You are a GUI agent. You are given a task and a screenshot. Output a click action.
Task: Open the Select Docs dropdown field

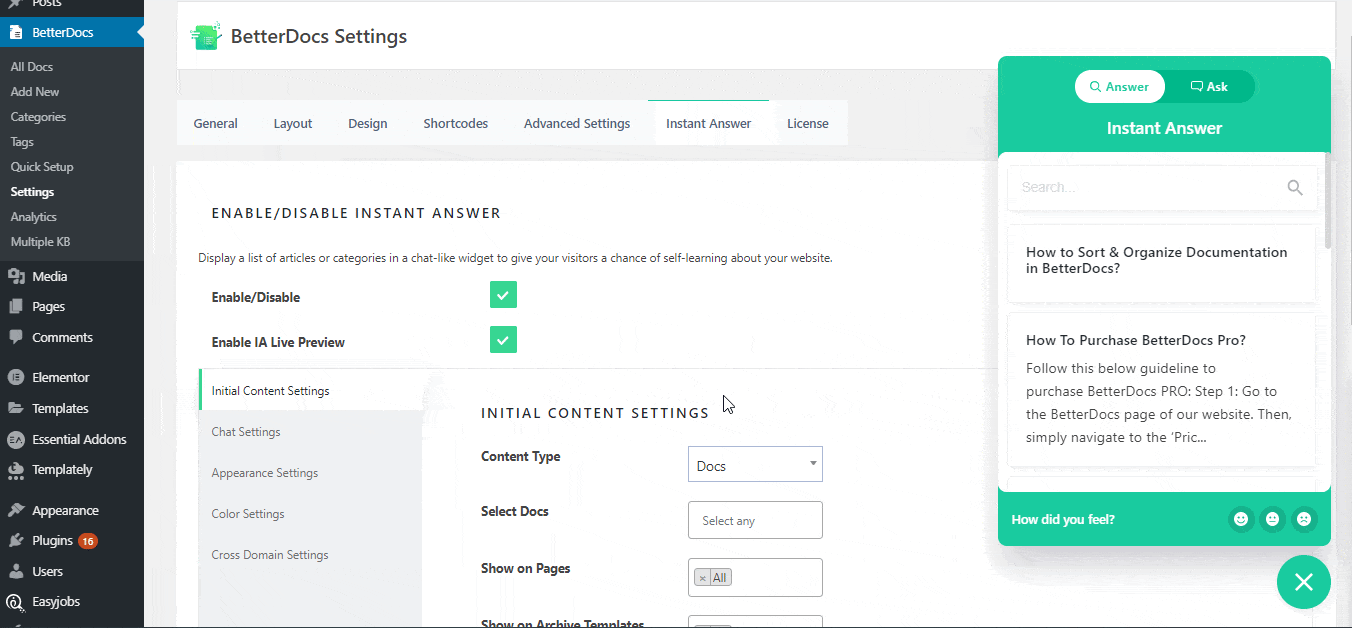755,520
